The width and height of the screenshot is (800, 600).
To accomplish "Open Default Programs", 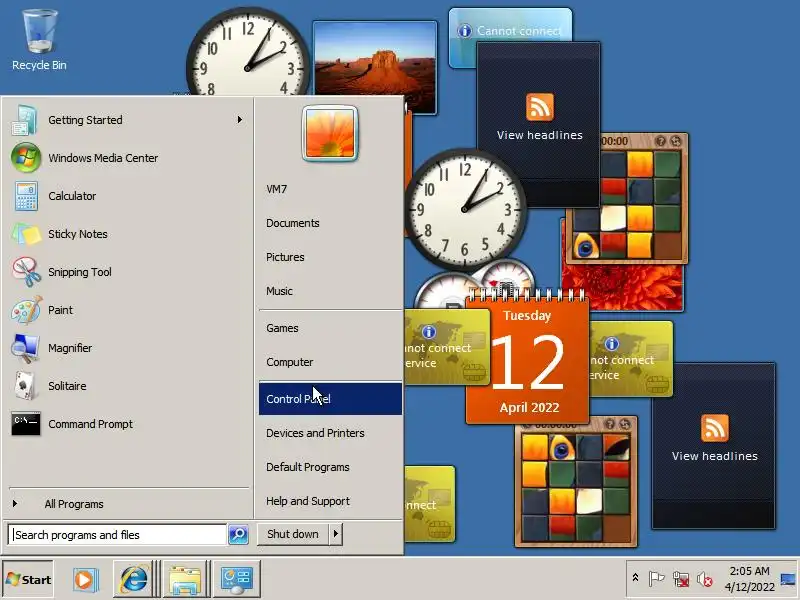I will click(330, 467).
